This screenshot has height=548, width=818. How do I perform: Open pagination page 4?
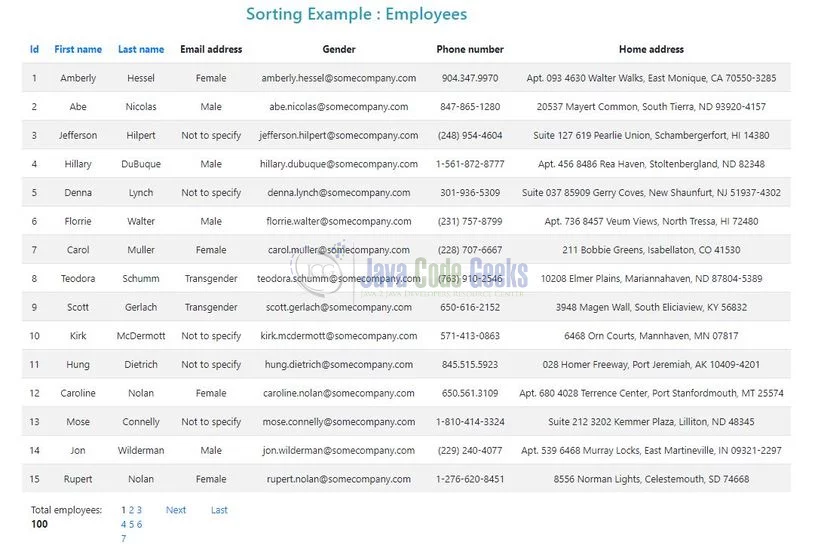pos(124,524)
